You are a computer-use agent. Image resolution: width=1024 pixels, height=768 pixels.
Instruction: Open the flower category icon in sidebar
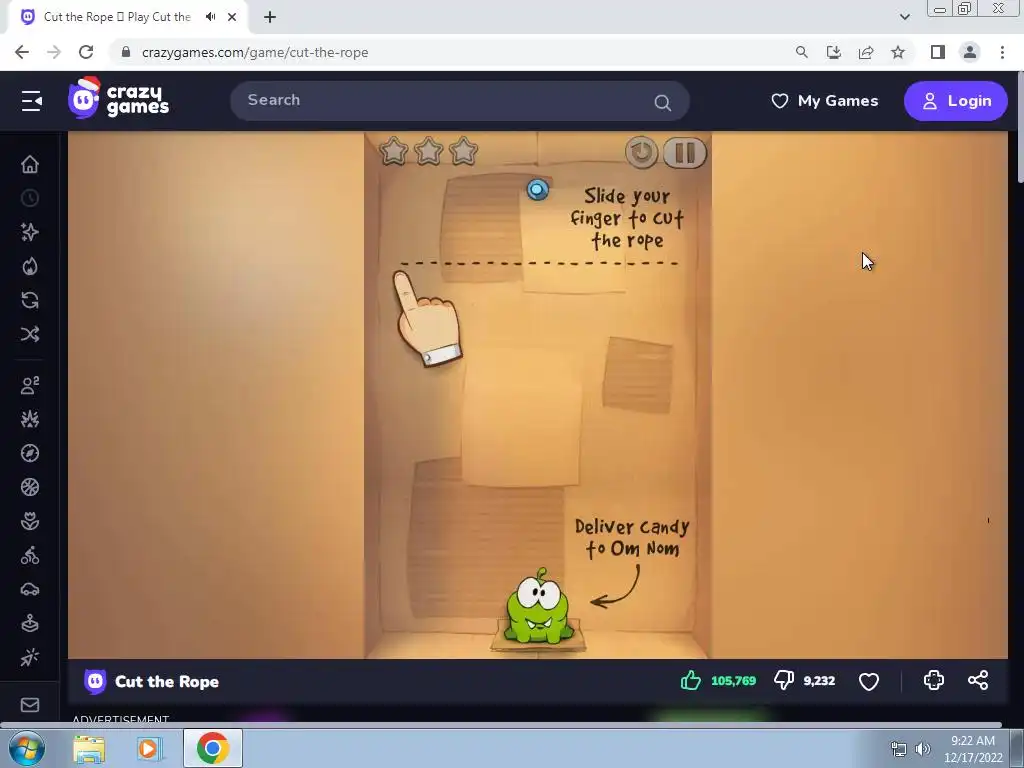[29, 521]
